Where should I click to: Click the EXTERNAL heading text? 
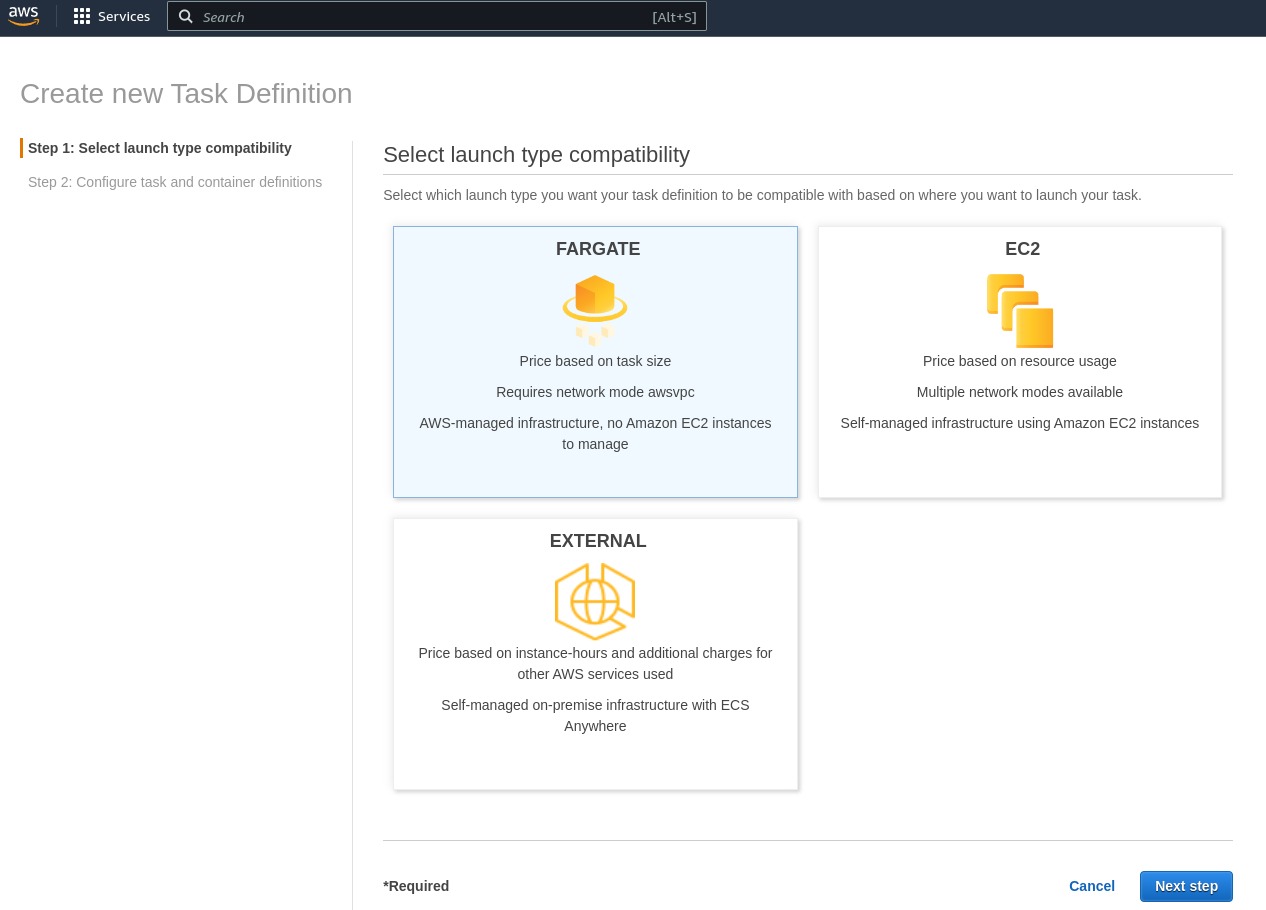click(598, 541)
